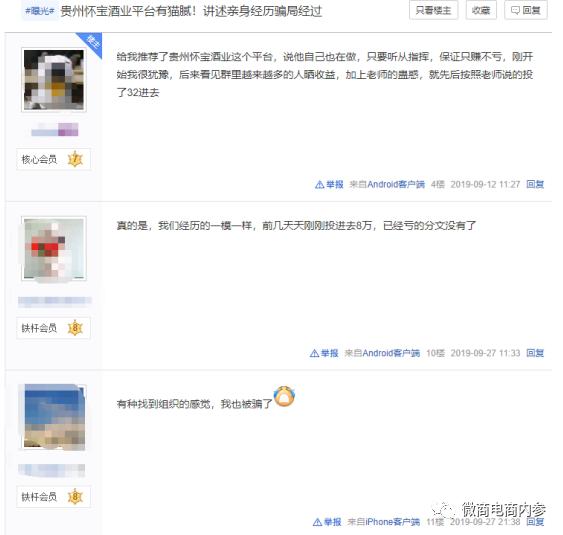Click the 只看楼主 button
563x535 pixels.
(x=433, y=10)
